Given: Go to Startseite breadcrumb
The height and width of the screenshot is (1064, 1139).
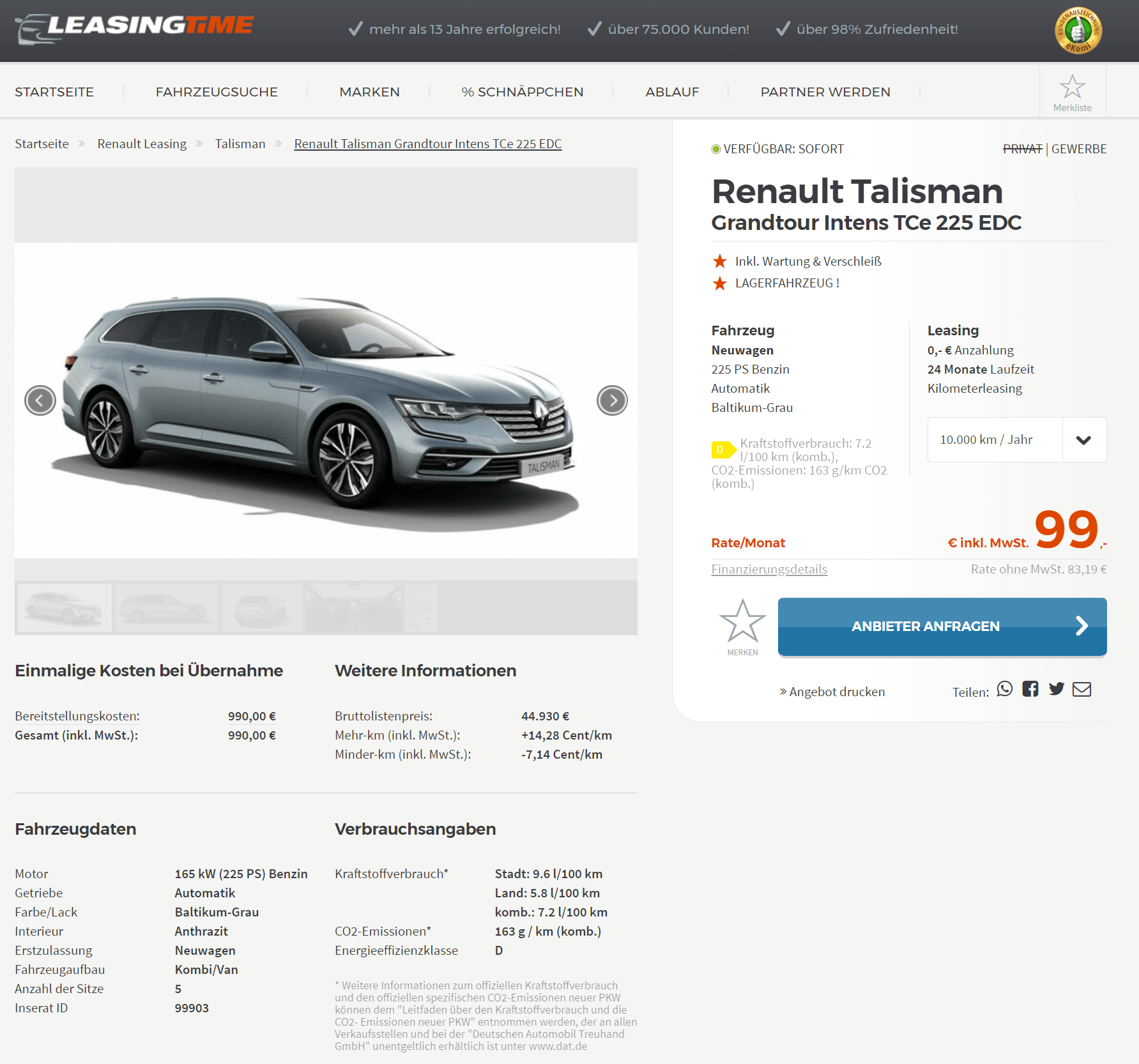Looking at the screenshot, I should (x=42, y=144).
